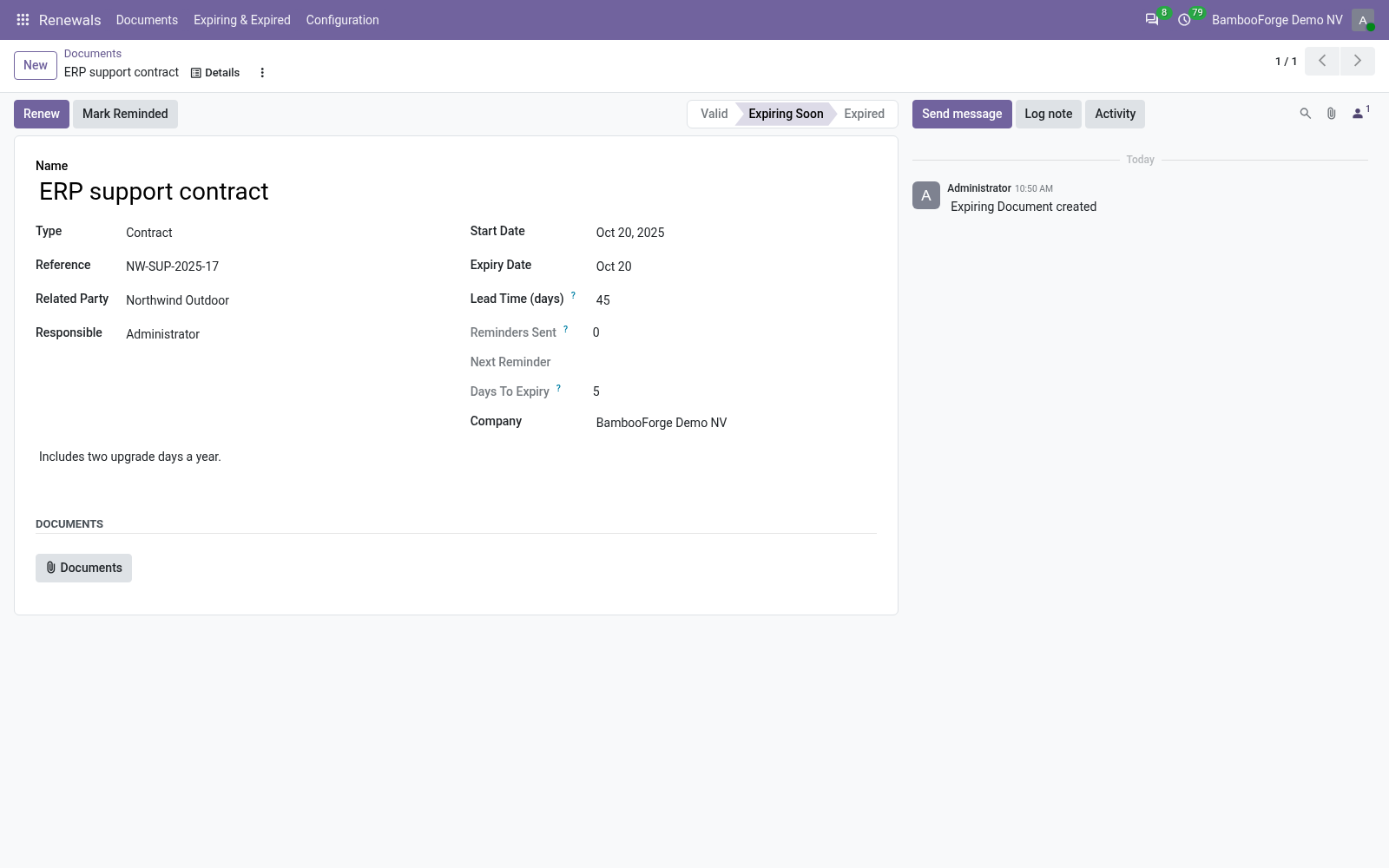Show Days To Expiry help tooltip
The height and width of the screenshot is (868, 1389).
tap(558, 389)
